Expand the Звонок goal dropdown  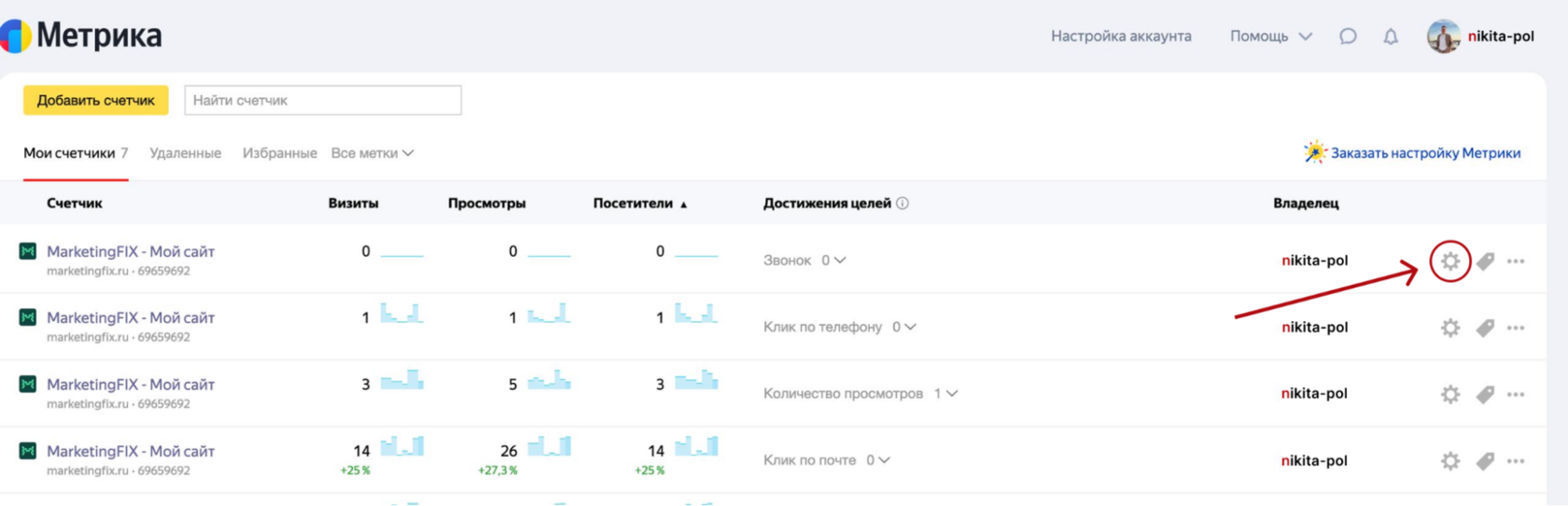(833, 260)
